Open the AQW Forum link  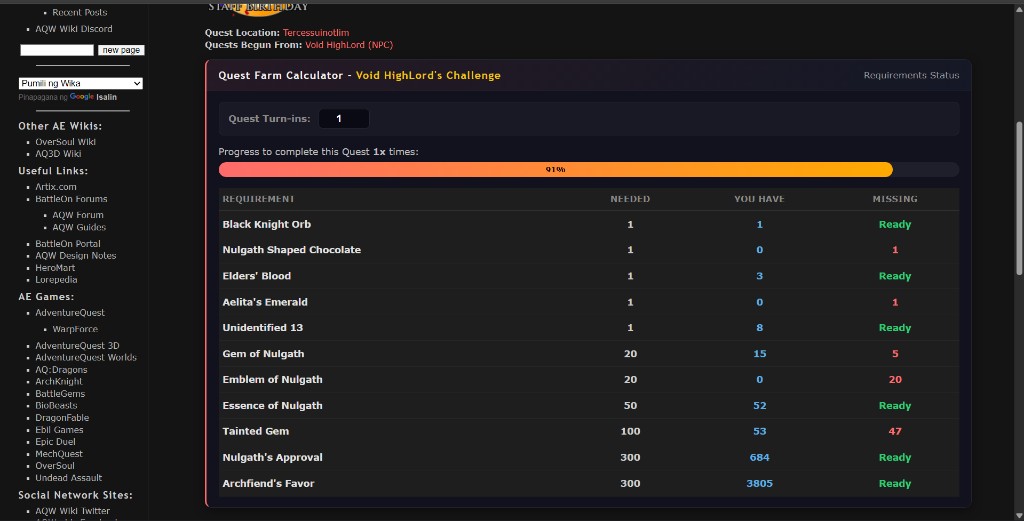click(78, 215)
